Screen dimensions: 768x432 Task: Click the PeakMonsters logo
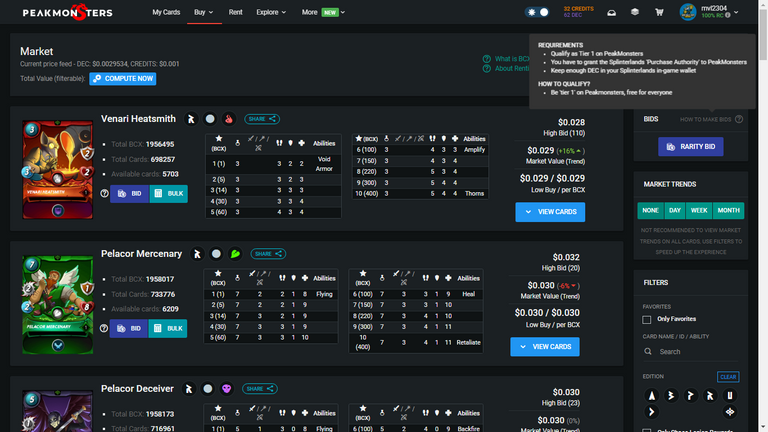pyautogui.click(x=68, y=12)
